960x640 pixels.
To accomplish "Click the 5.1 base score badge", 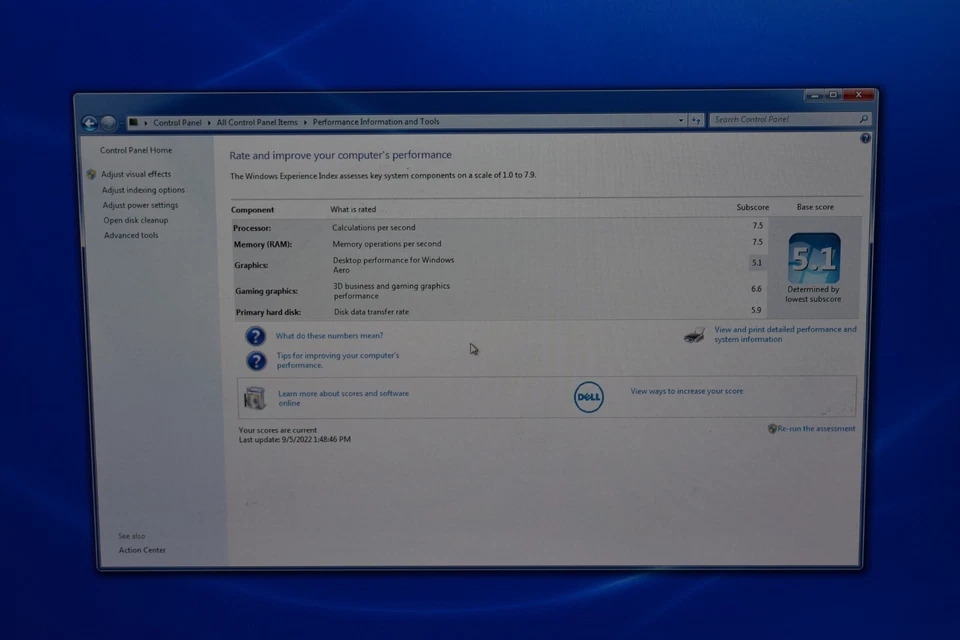I will pyautogui.click(x=813, y=259).
